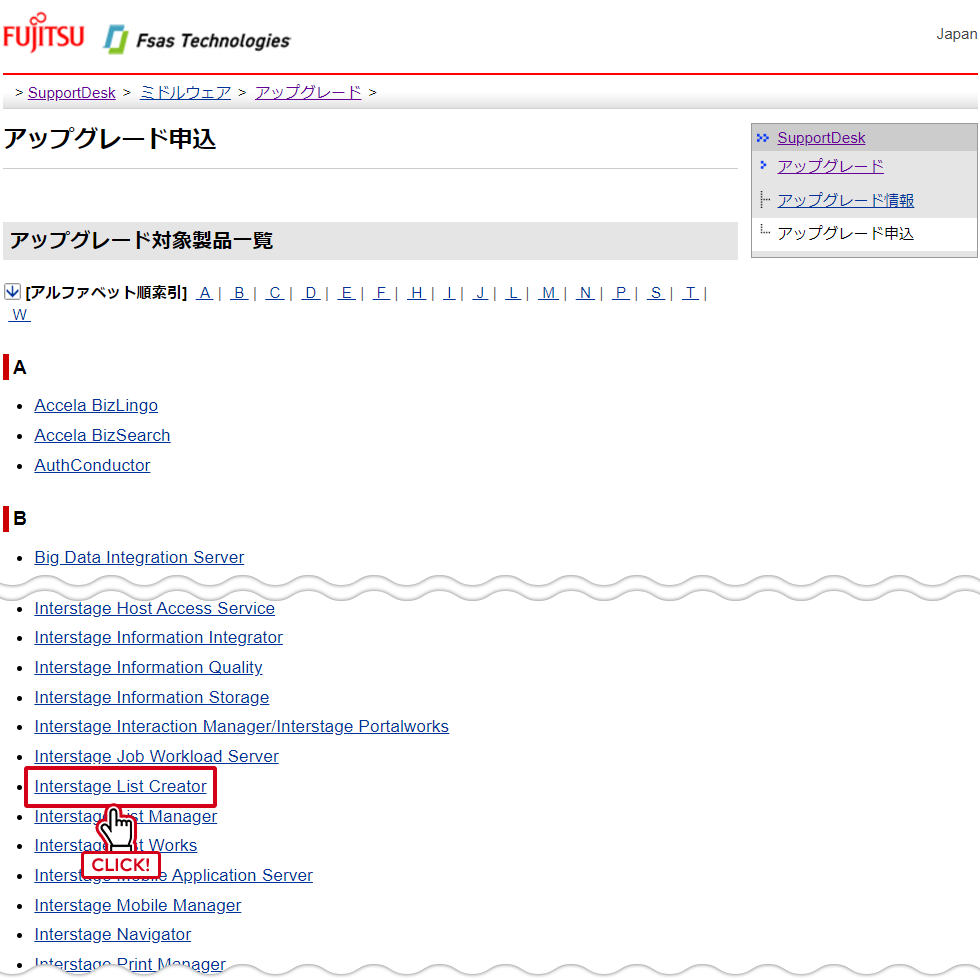Open Interstage Interaction Manager/Interstage Portalworks
The width and height of the screenshot is (980, 980).
(242, 727)
